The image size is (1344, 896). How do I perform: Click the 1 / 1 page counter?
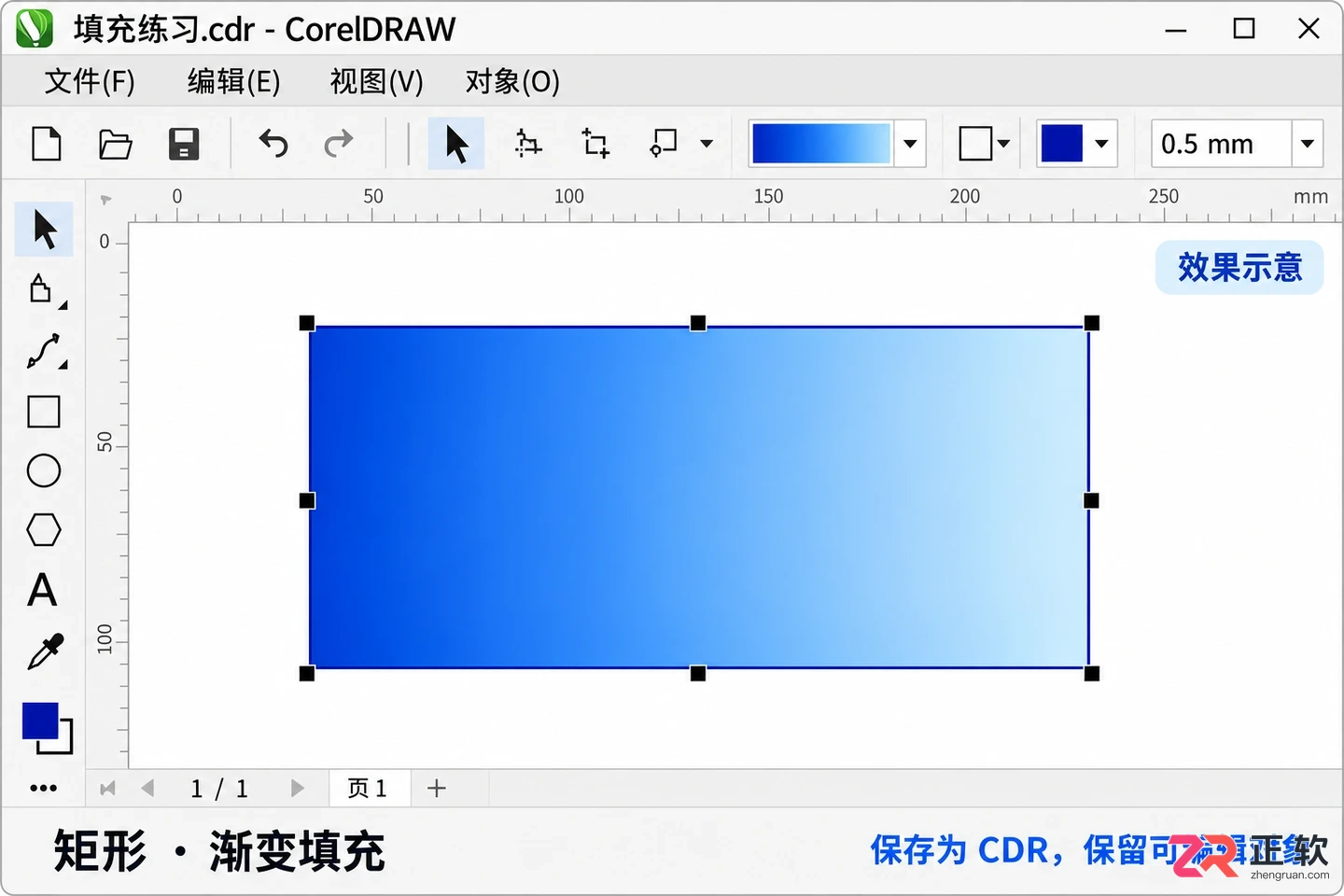tap(219, 789)
